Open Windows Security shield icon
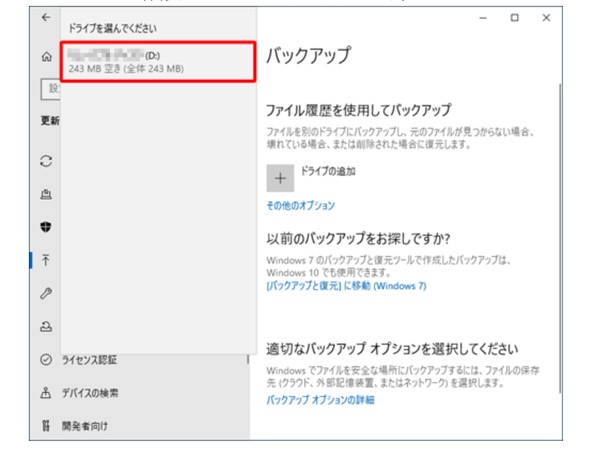Image resolution: width=610 pixels, height=450 pixels. 46,227
